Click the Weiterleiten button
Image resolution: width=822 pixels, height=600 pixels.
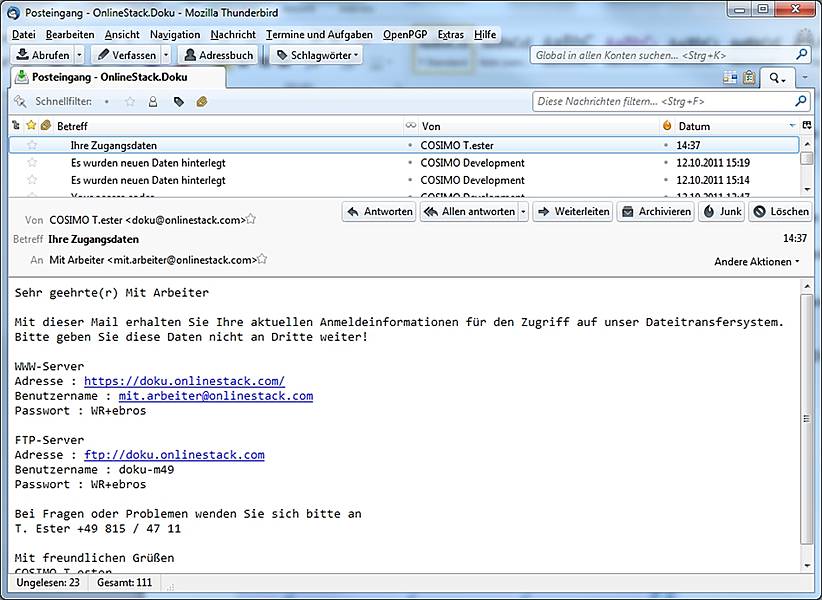[572, 212]
